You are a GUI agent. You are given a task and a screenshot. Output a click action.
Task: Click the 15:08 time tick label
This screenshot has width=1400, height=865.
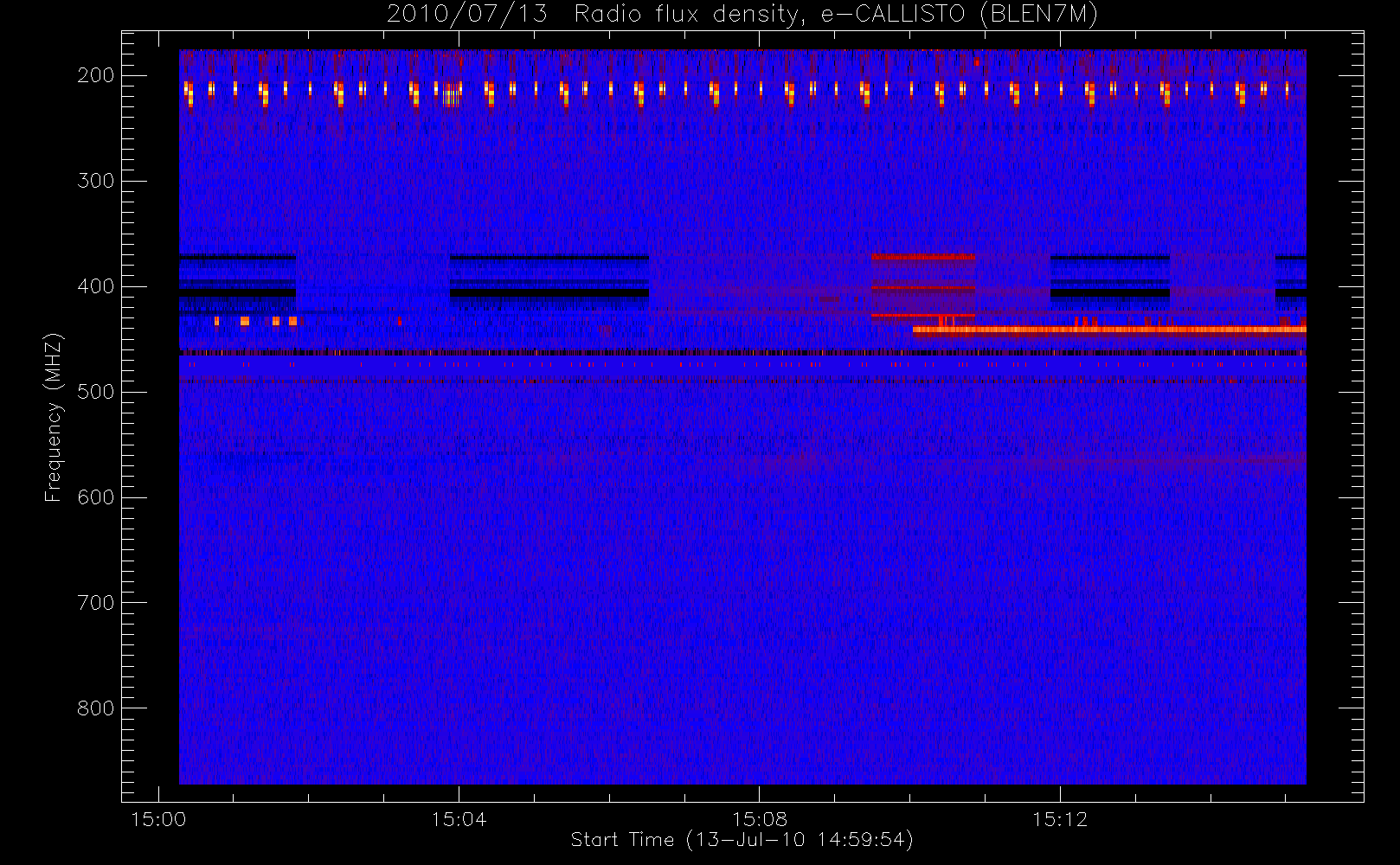pyautogui.click(x=759, y=819)
